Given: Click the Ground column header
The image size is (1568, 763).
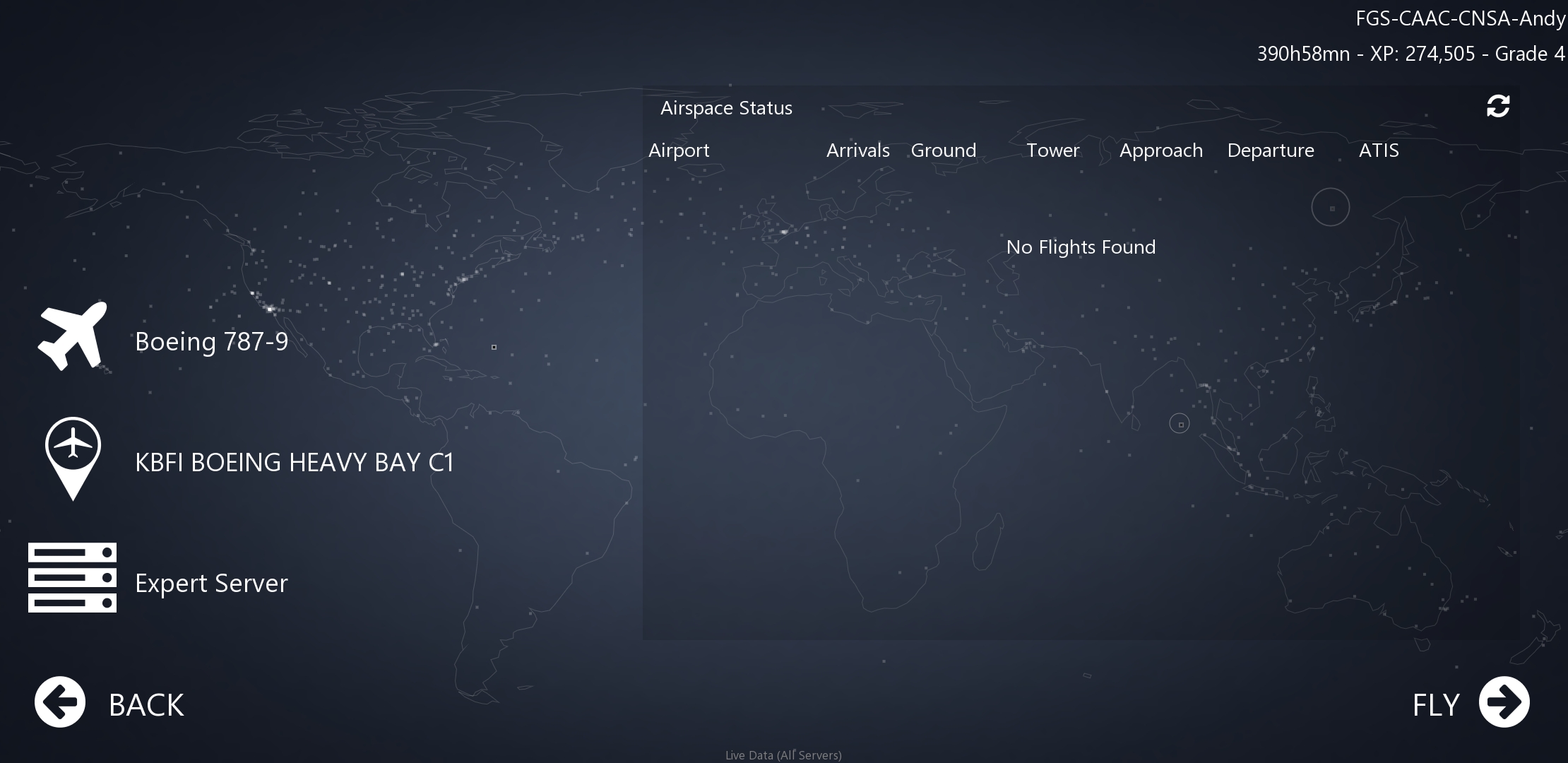Looking at the screenshot, I should (943, 150).
